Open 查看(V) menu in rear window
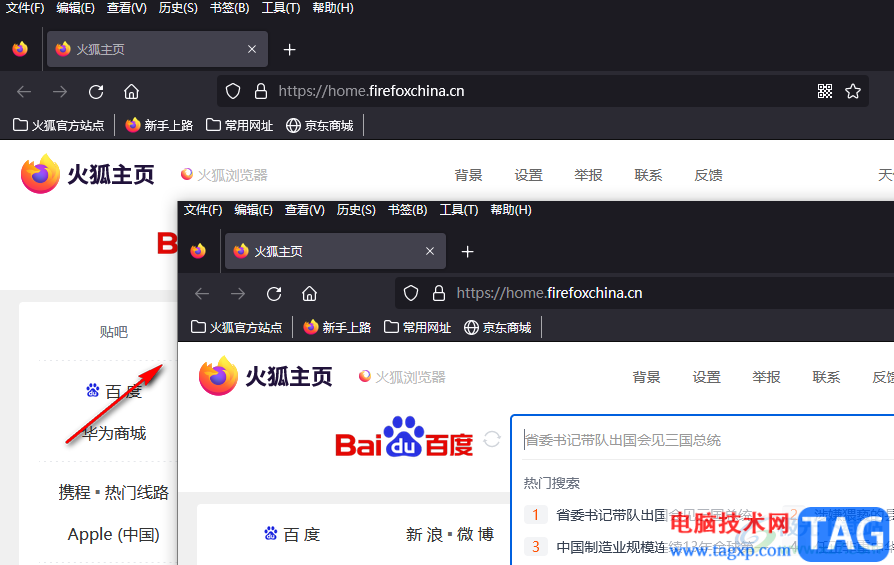 click(x=127, y=8)
